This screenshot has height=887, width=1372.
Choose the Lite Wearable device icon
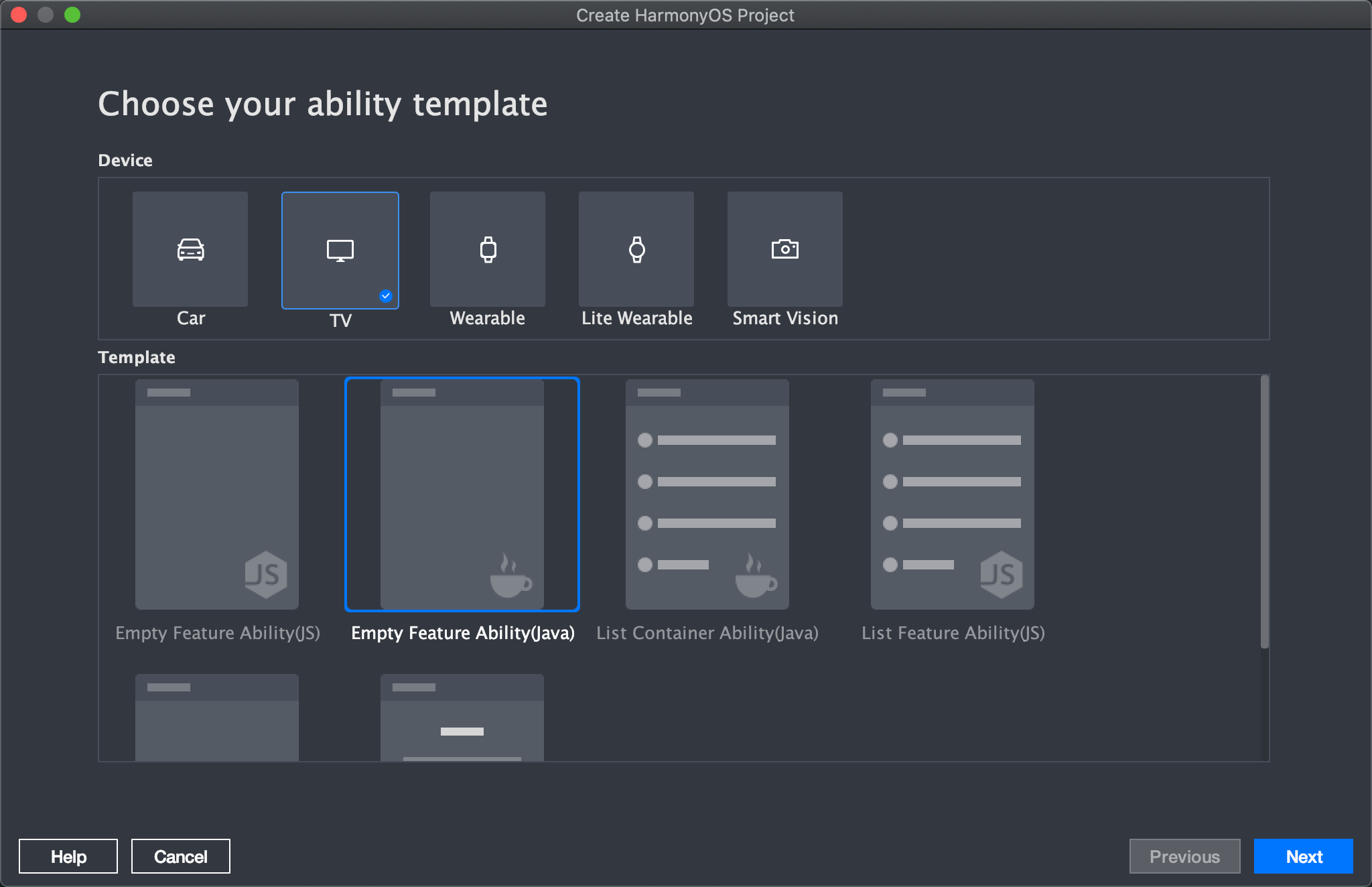(x=636, y=249)
